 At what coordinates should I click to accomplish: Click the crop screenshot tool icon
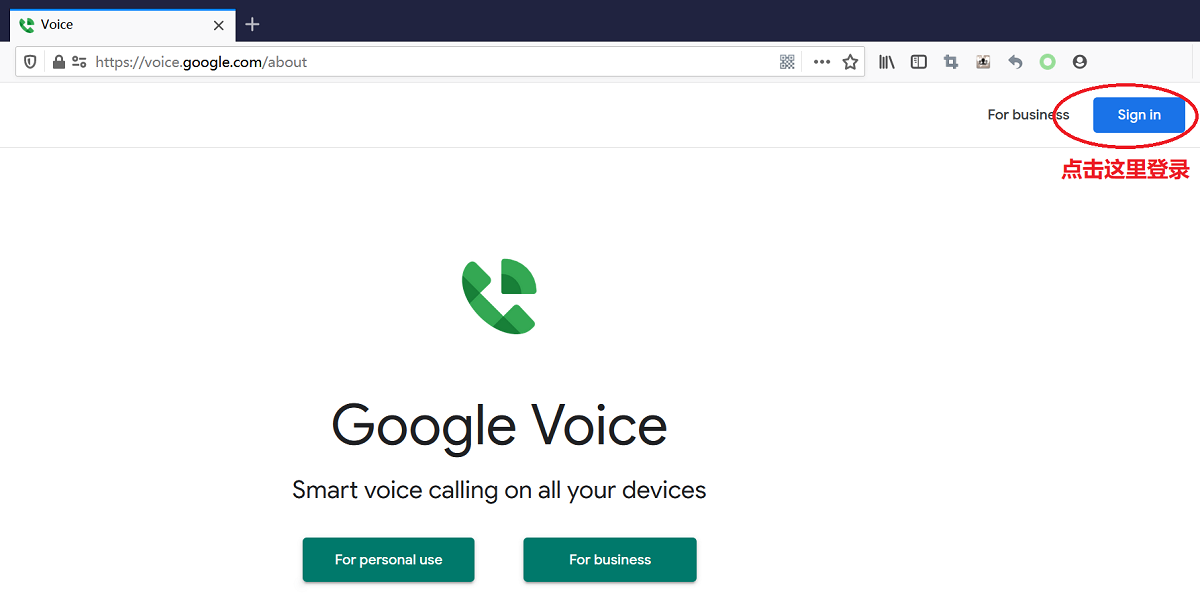[951, 62]
